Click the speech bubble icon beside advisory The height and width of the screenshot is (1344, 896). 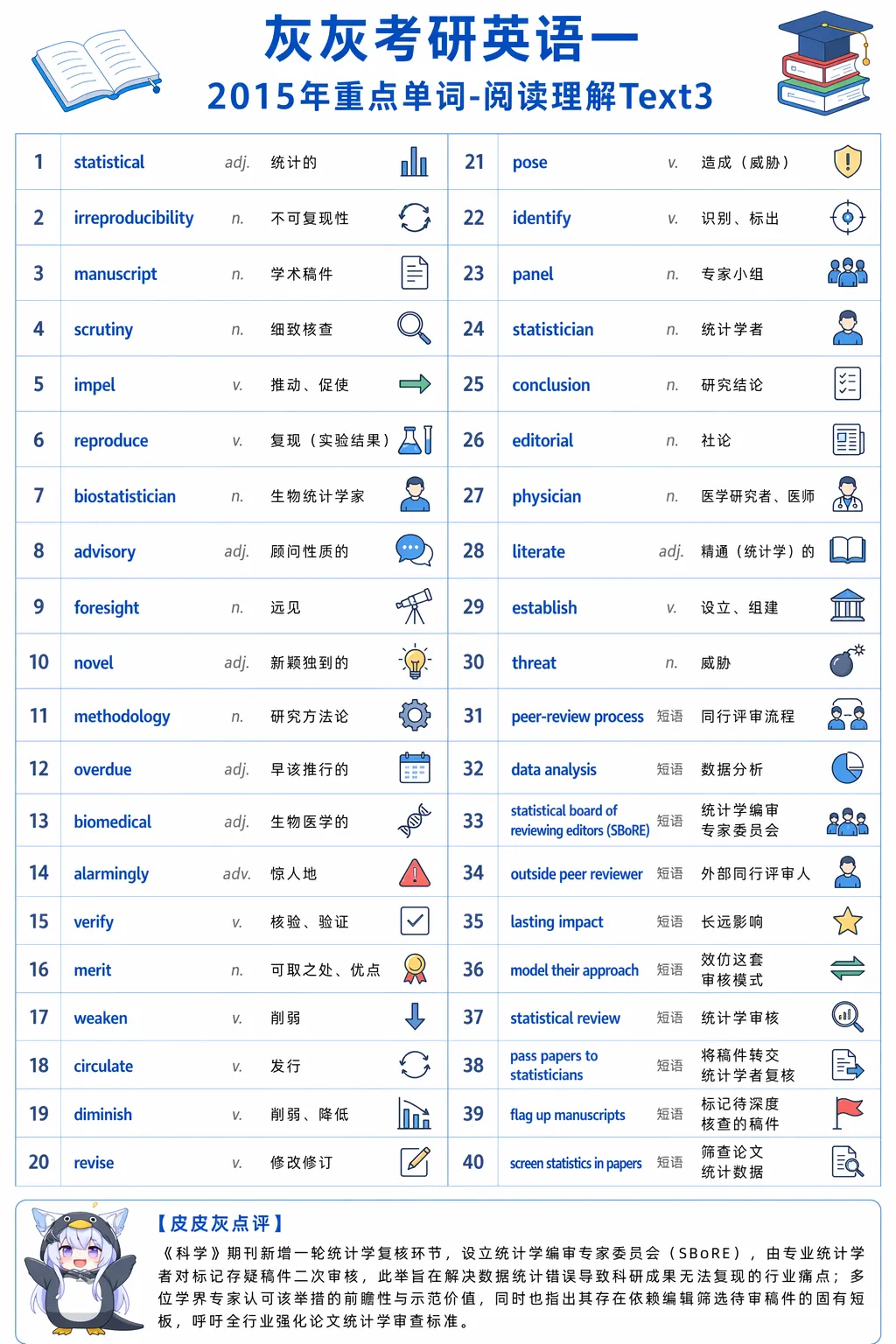(414, 550)
